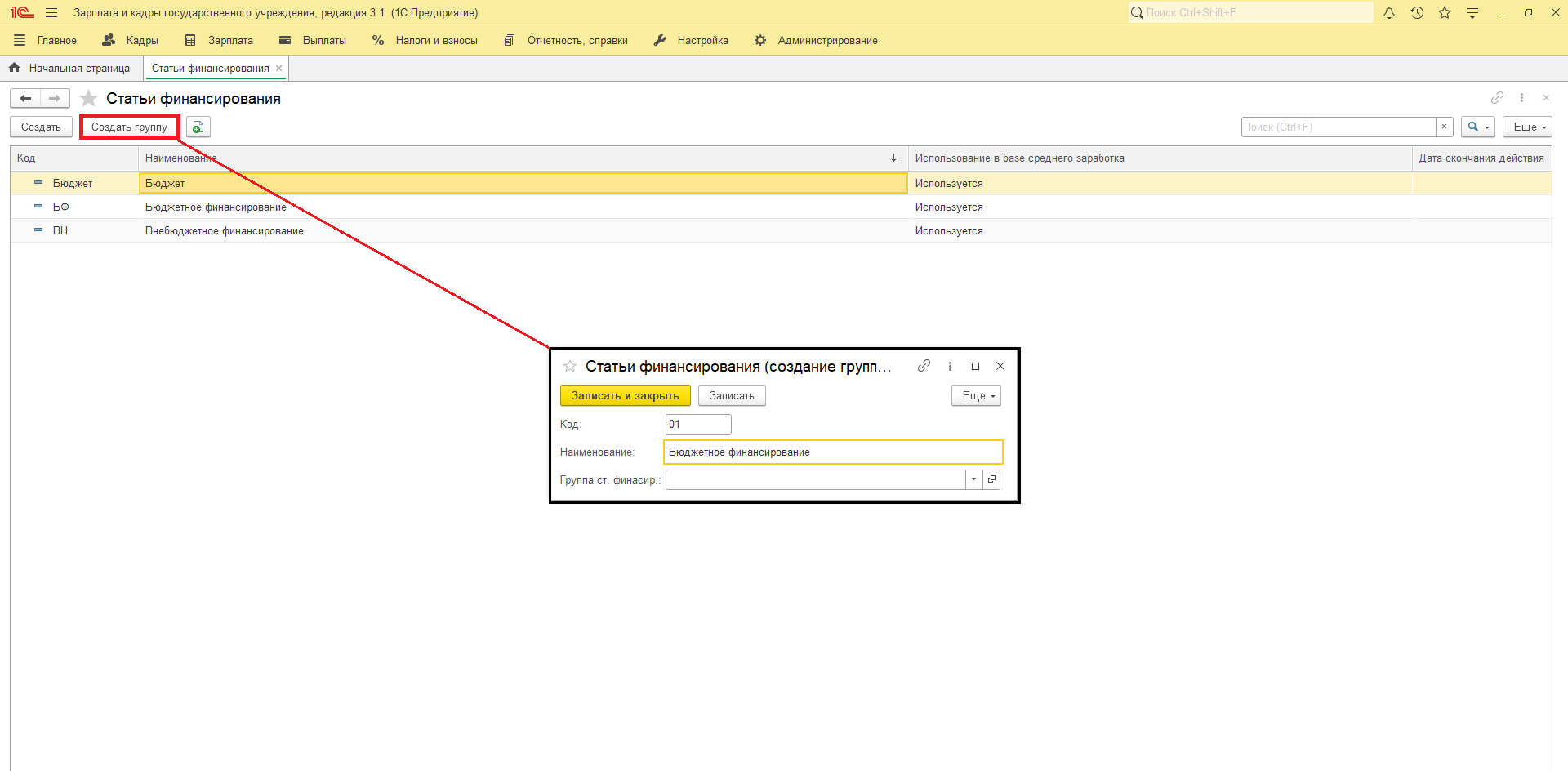Open list window three-dots menu
This screenshot has width=1568, height=771.
pyautogui.click(x=1521, y=98)
